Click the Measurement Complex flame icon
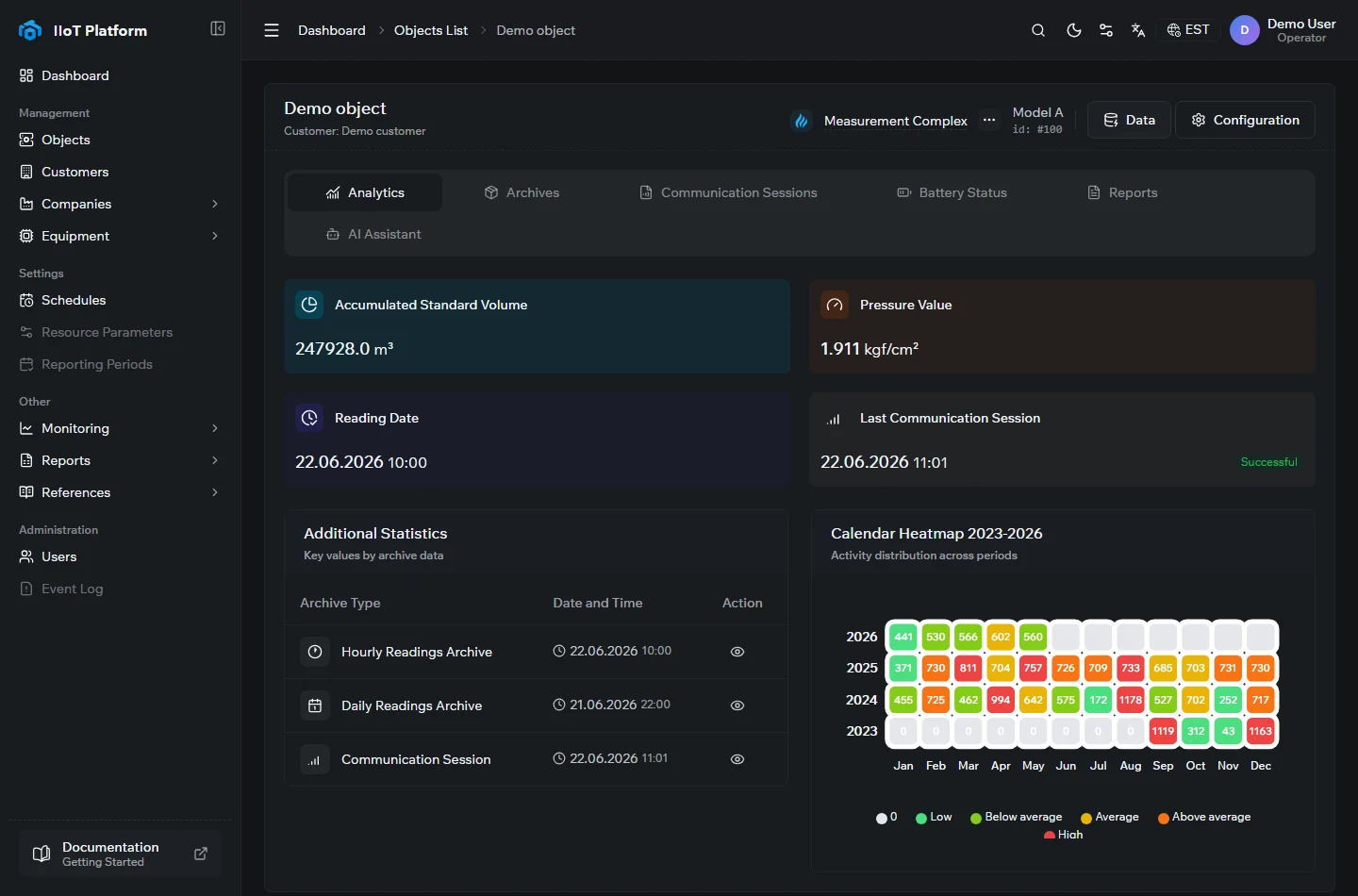 (802, 121)
